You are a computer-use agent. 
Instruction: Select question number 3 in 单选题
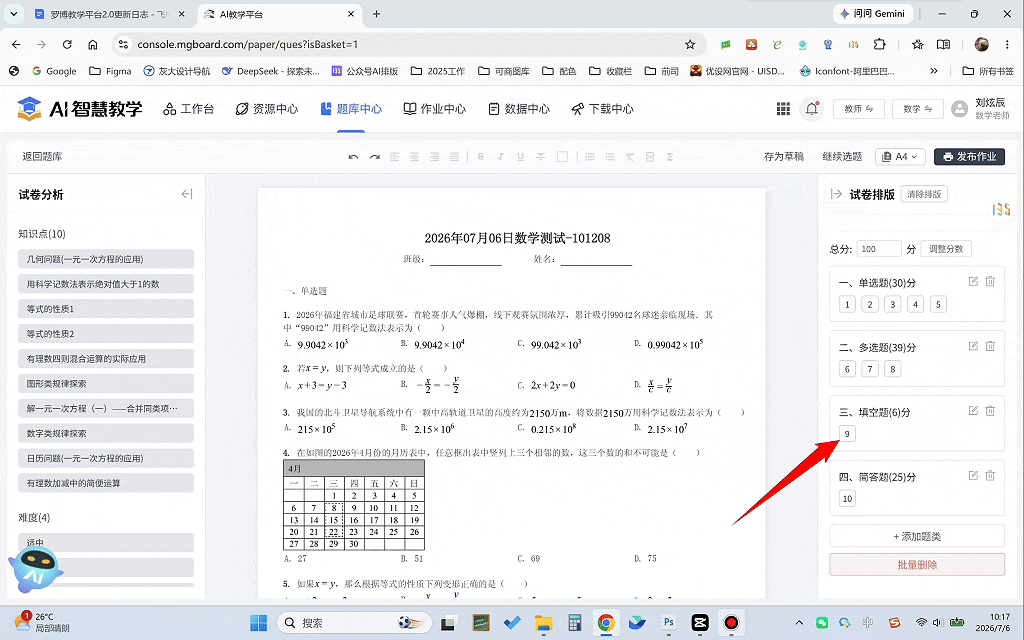(893, 304)
